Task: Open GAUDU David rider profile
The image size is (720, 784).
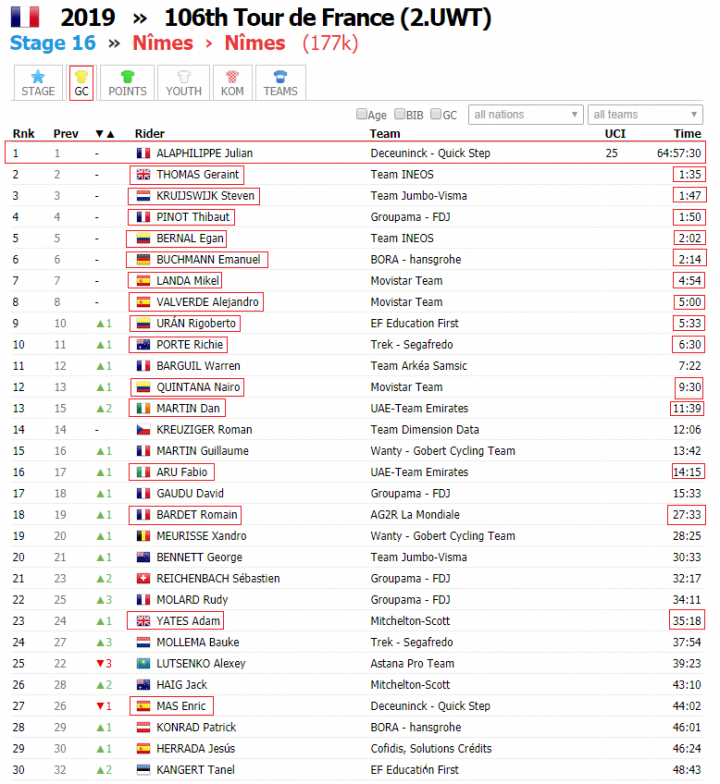Action: [190, 494]
